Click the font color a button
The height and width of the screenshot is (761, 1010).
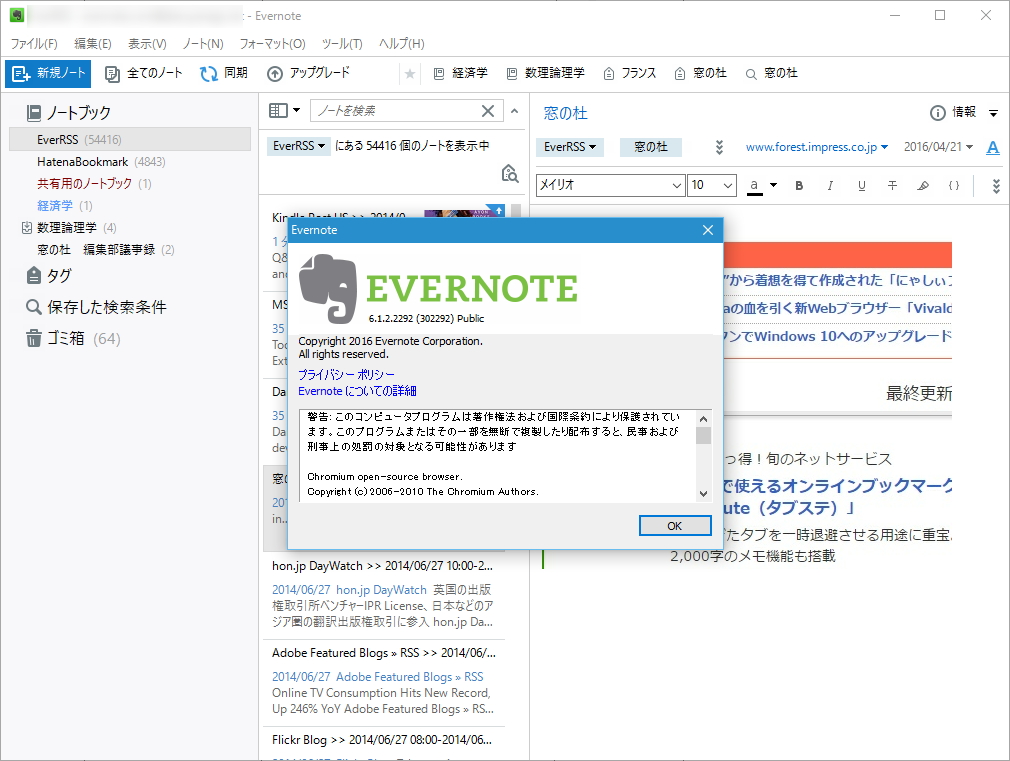point(754,186)
